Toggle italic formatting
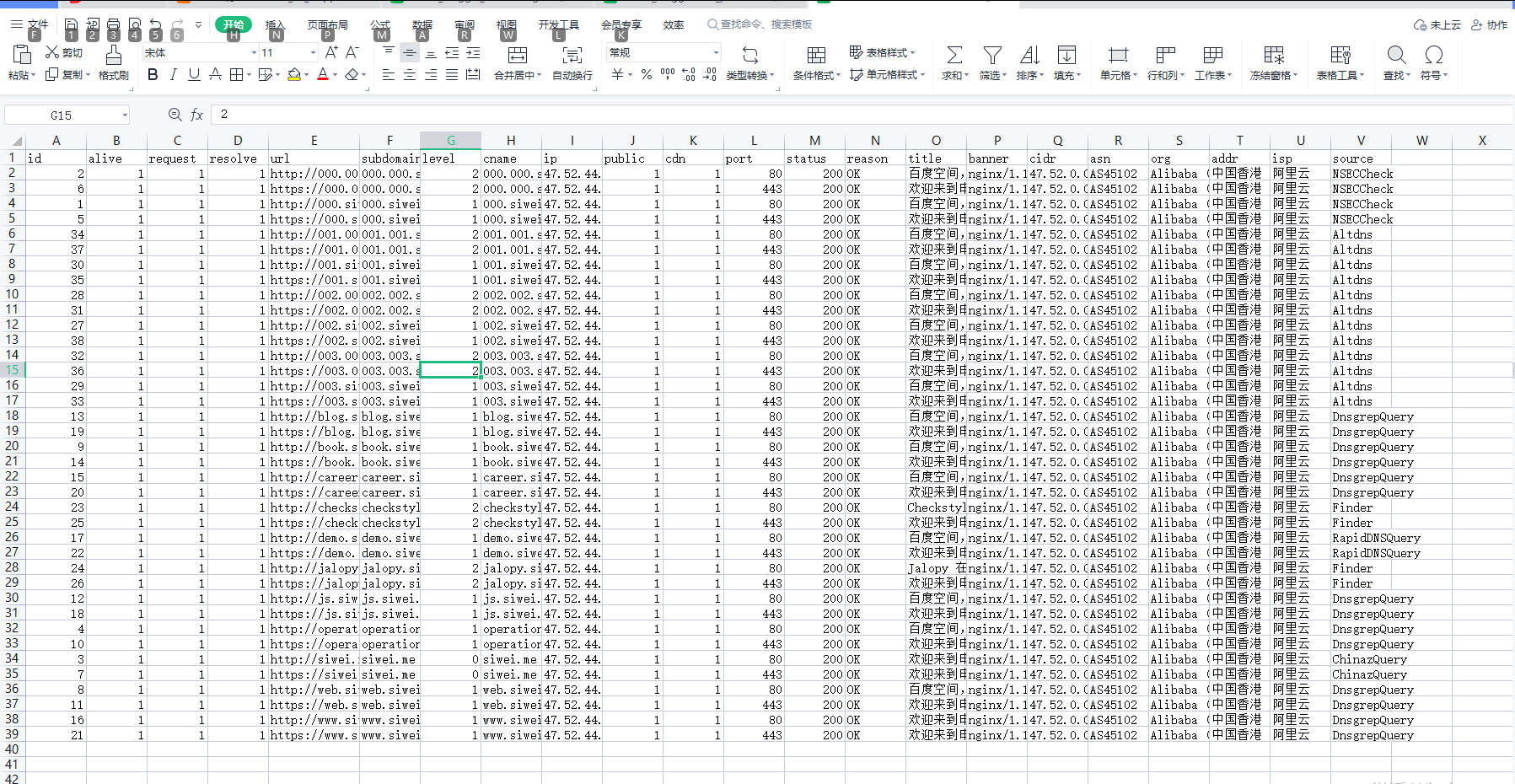Viewport: 1515px width, 784px height. [174, 75]
